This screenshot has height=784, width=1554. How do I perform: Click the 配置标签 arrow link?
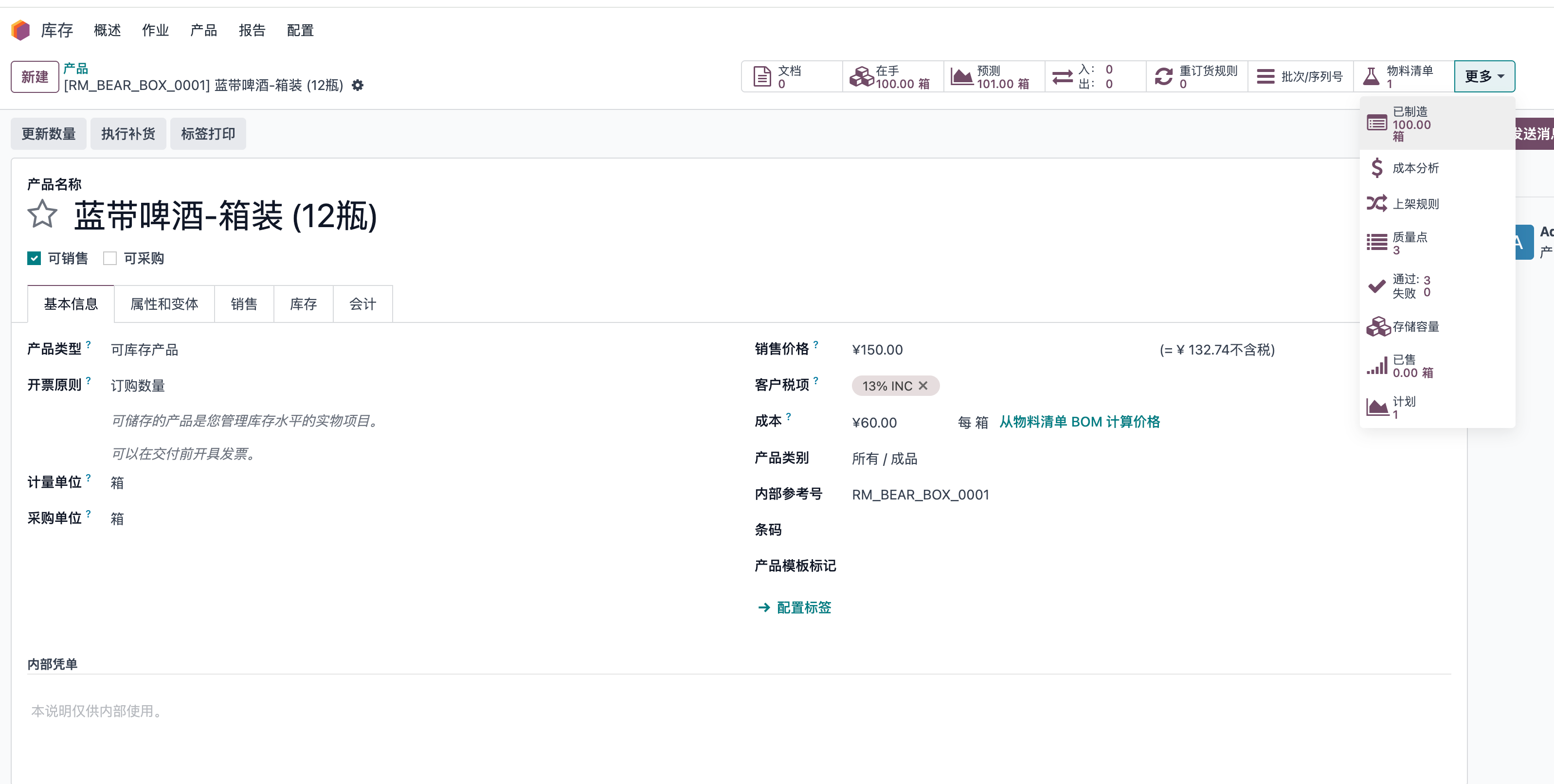[x=794, y=607]
